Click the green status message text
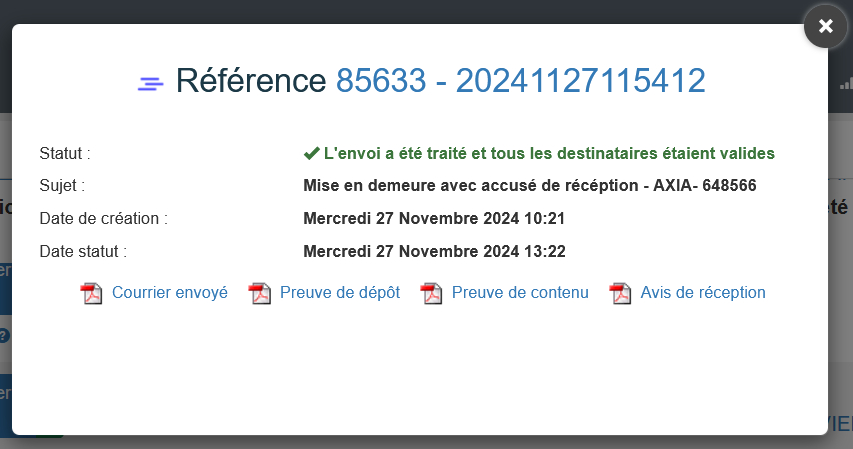853x449 pixels. 549,154
